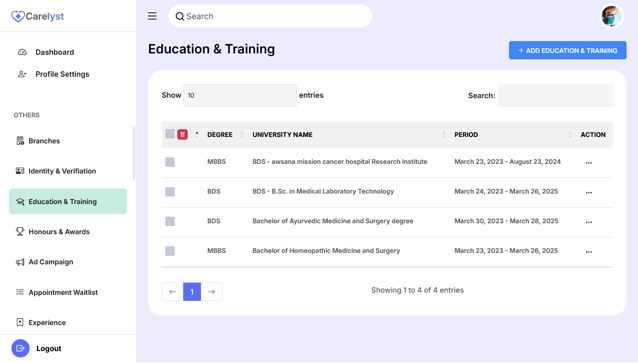This screenshot has height=363, width=638.
Task: Click "Bachelor of Homeopathic Medicine and Surgery" cell
Action: [x=326, y=251]
